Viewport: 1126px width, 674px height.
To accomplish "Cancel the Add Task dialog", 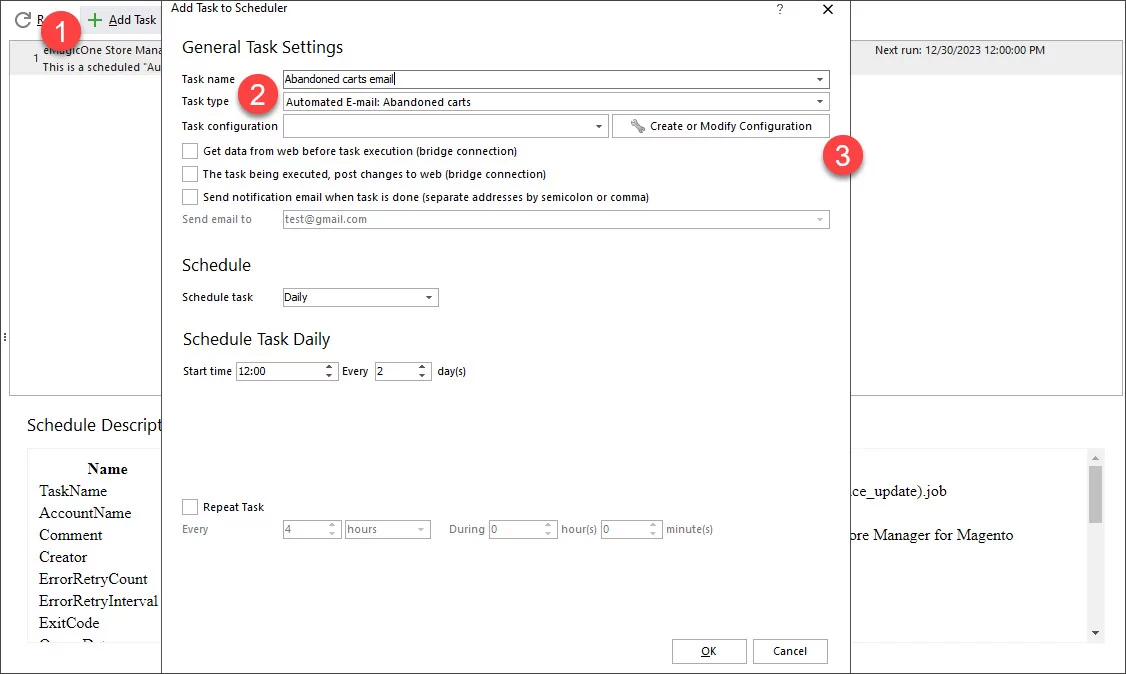I will coord(790,651).
